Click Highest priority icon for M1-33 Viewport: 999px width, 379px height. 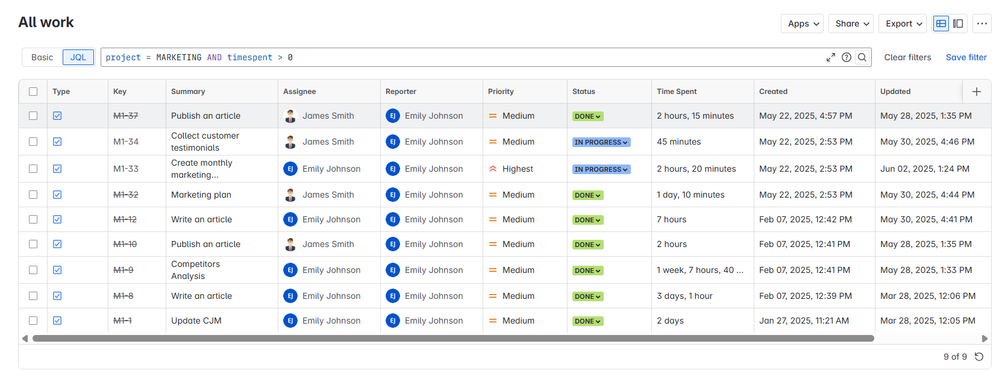492,169
